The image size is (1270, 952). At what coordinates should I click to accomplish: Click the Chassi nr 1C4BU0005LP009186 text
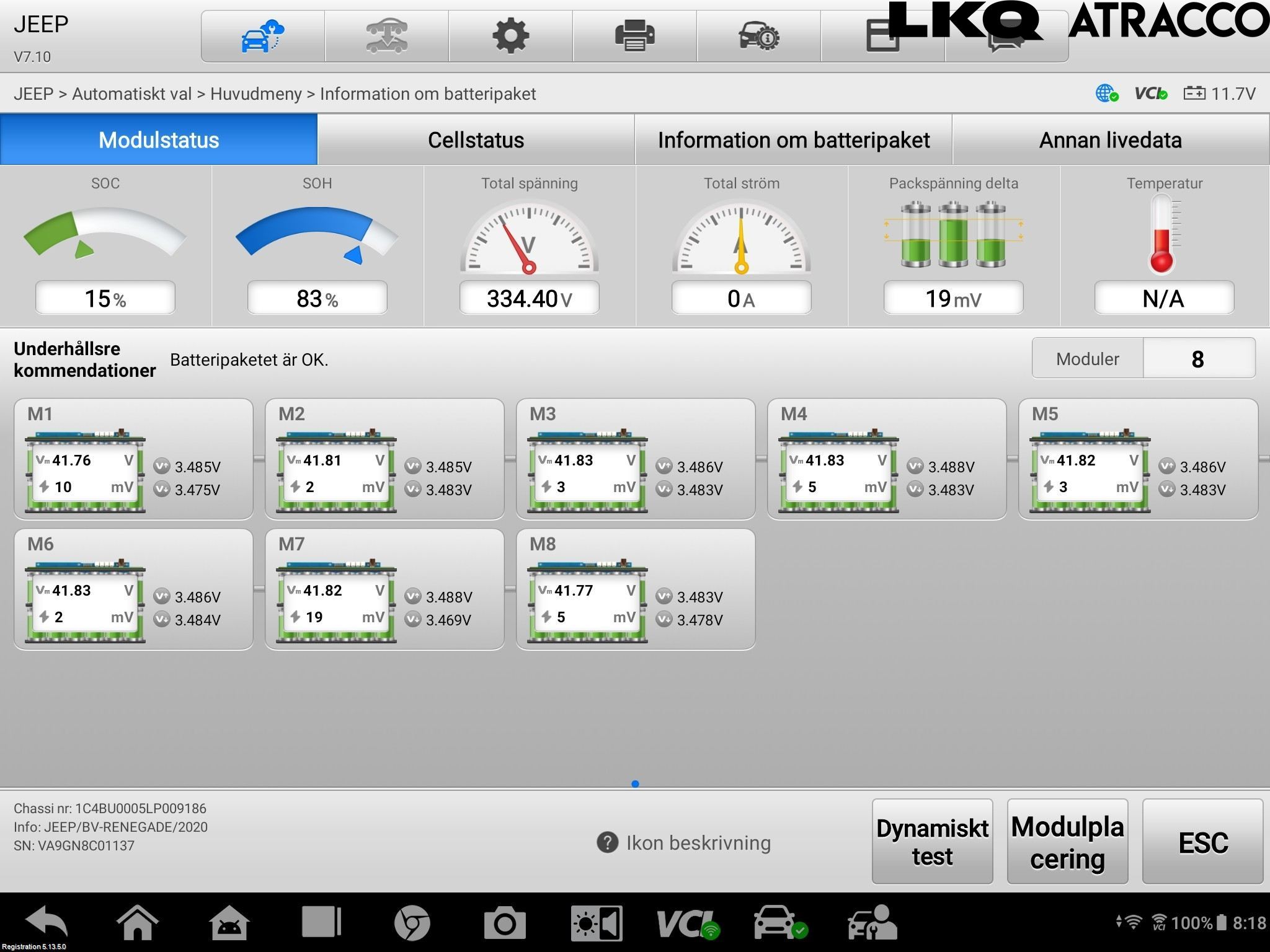[x=110, y=808]
